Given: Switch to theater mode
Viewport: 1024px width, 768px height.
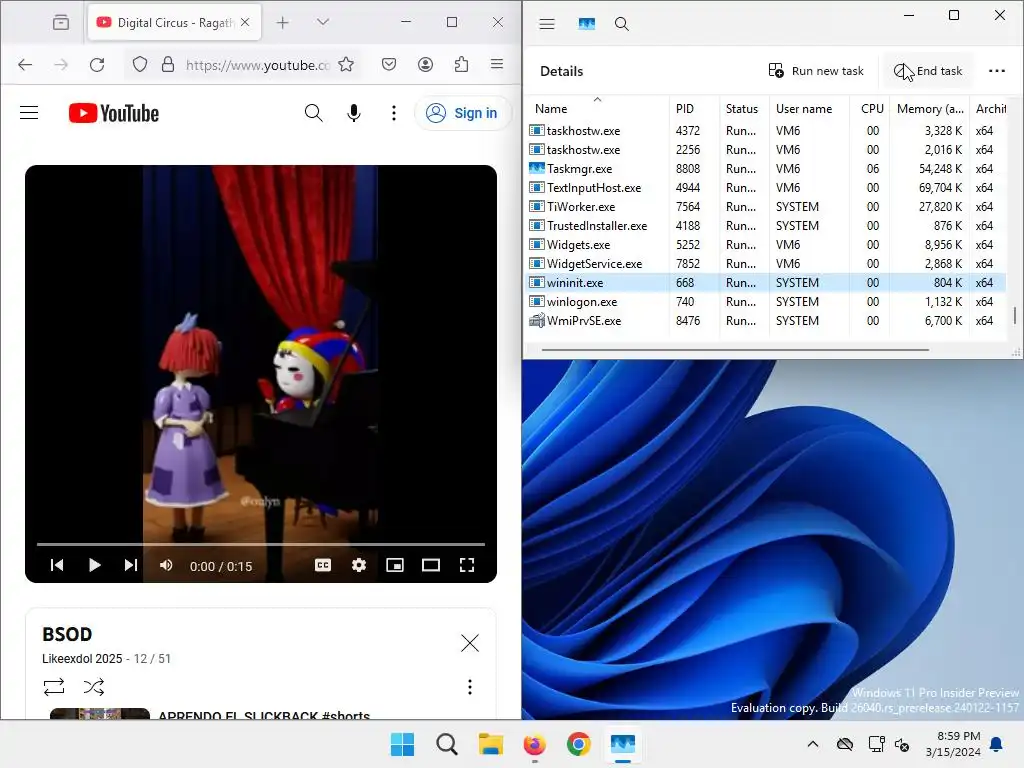Looking at the screenshot, I should [430, 565].
